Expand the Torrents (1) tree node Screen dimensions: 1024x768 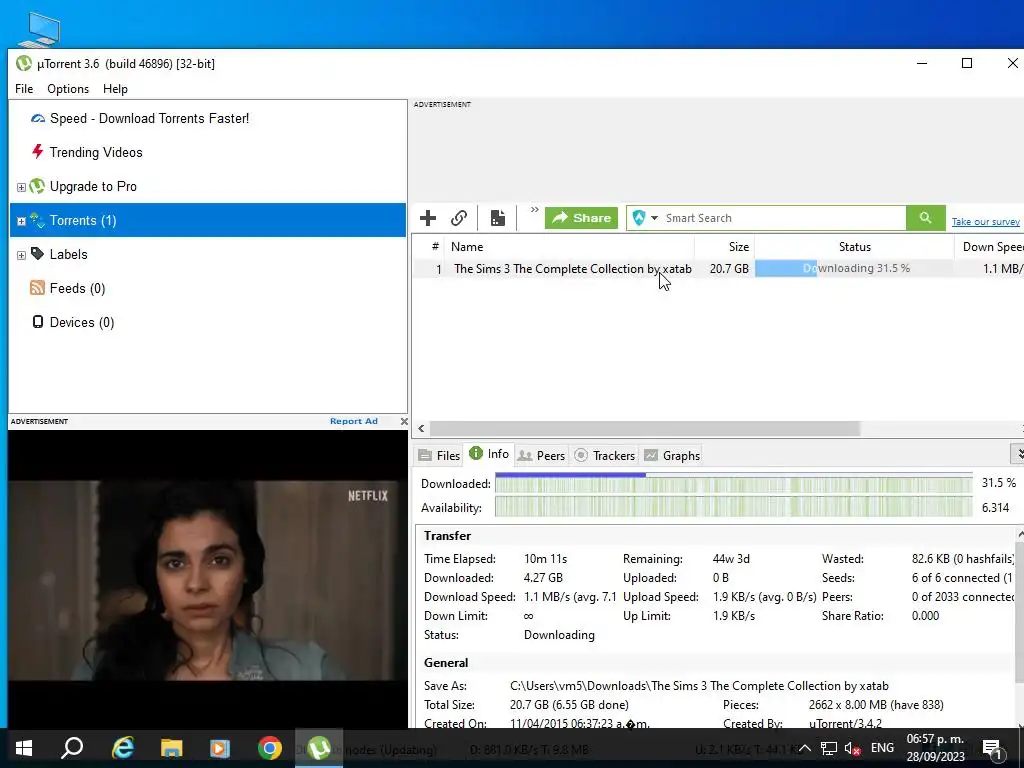(x=21, y=221)
